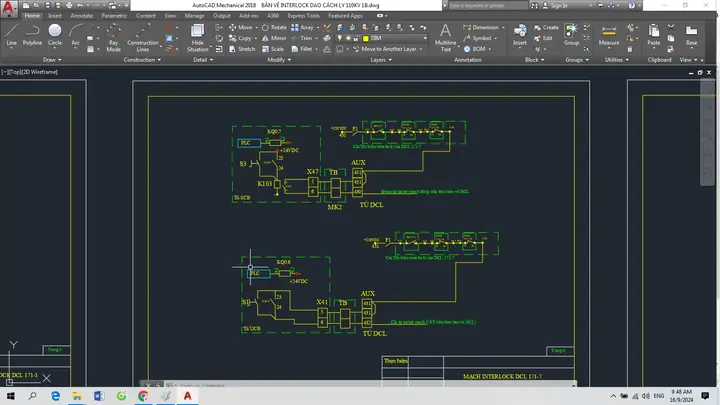Viewport: 720px width, 405px height.
Task: Open the Move to Another Layer dropdown arrow
Action: click(x=421, y=49)
